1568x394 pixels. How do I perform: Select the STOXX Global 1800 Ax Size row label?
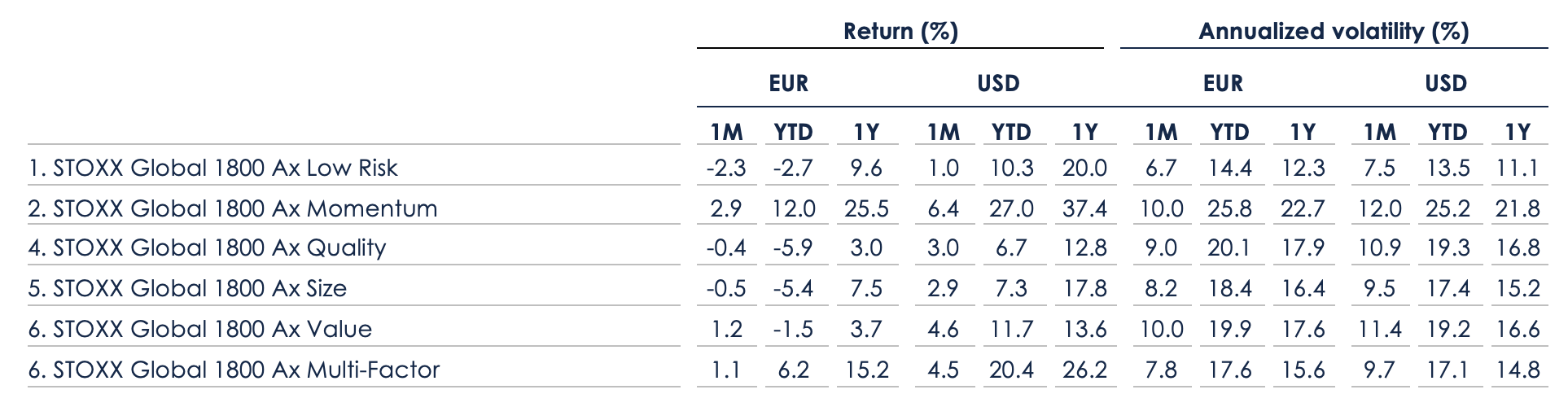click(x=187, y=289)
